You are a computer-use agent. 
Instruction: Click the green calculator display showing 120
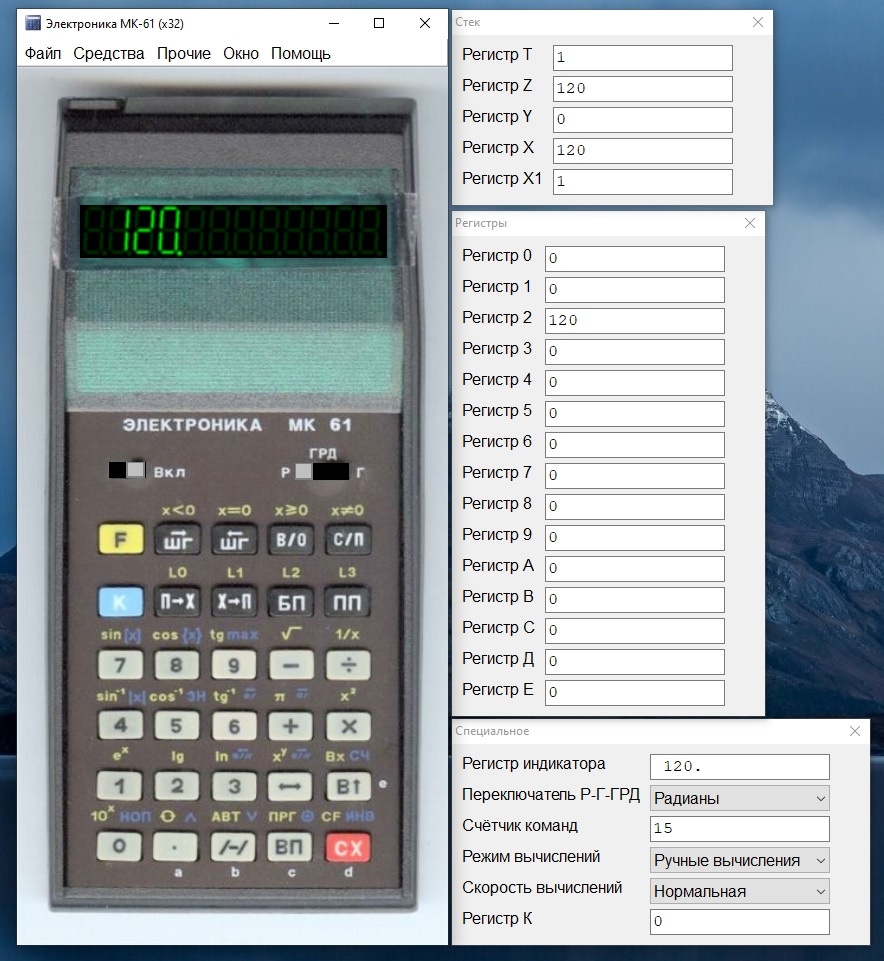pos(233,231)
